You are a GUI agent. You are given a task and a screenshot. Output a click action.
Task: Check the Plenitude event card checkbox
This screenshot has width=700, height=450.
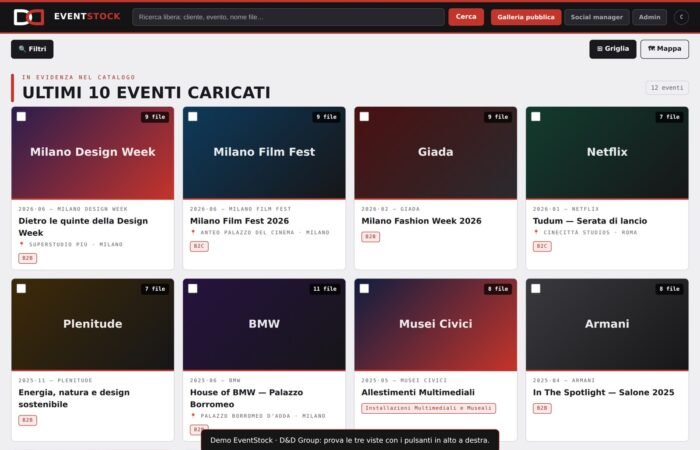click(21, 288)
